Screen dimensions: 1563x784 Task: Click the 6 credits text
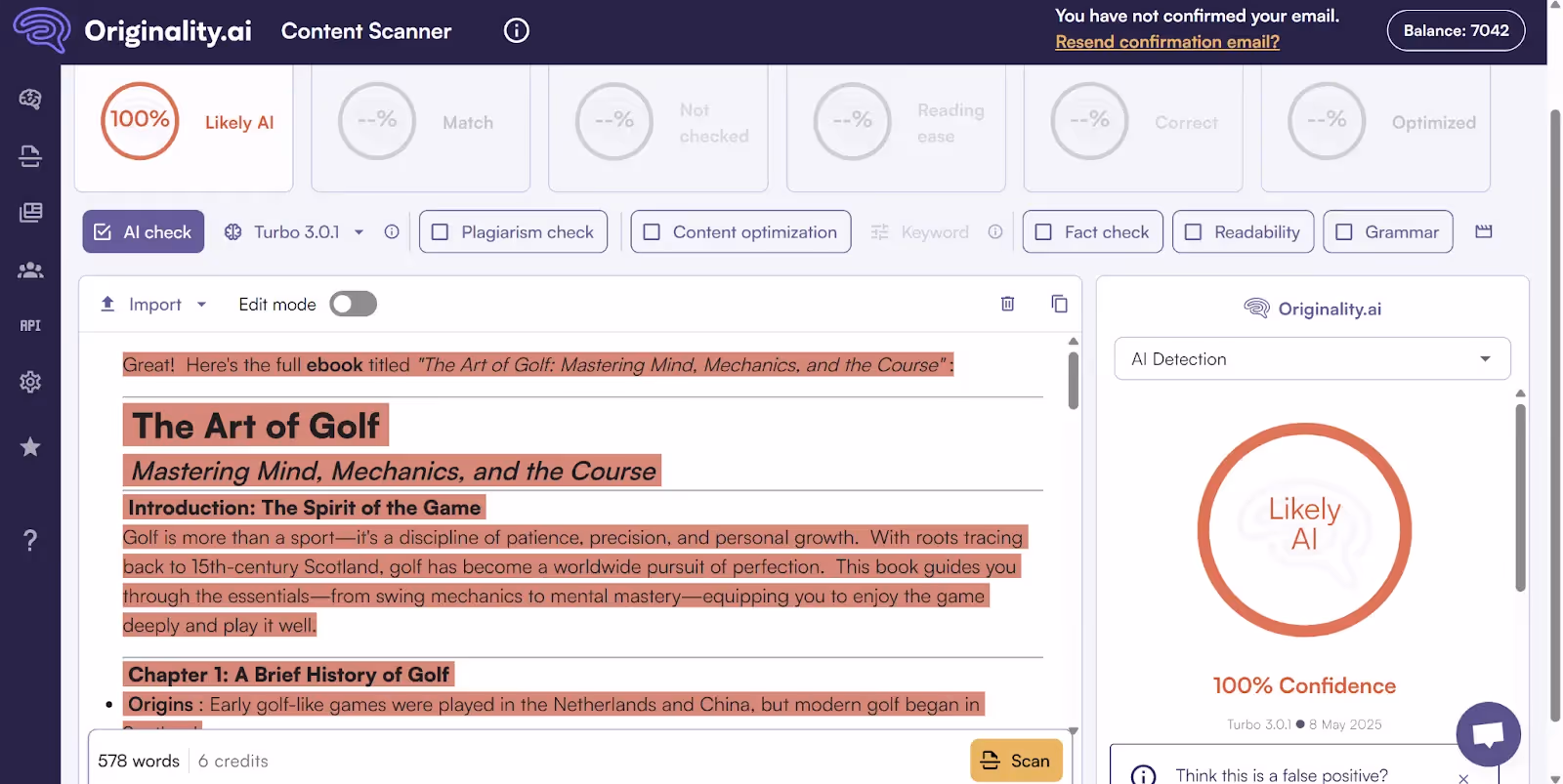233,761
